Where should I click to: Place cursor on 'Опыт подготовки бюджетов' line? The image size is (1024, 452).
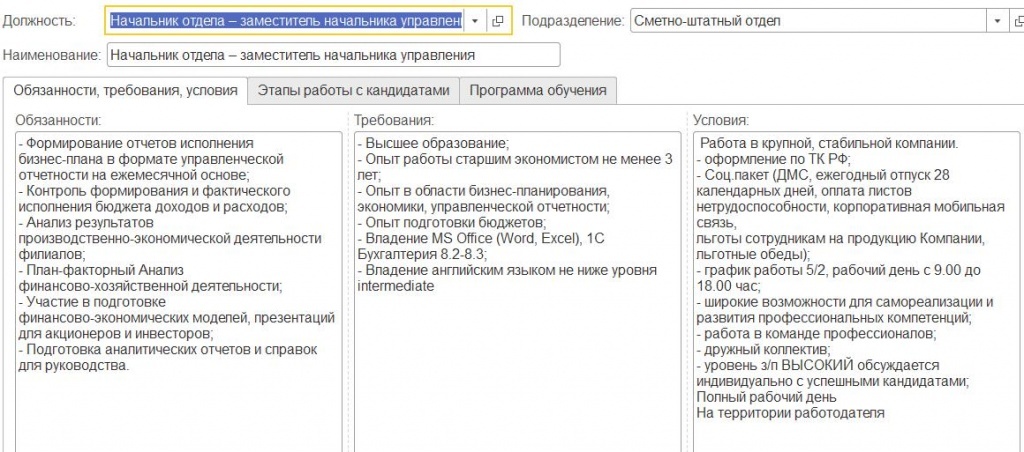coord(450,223)
